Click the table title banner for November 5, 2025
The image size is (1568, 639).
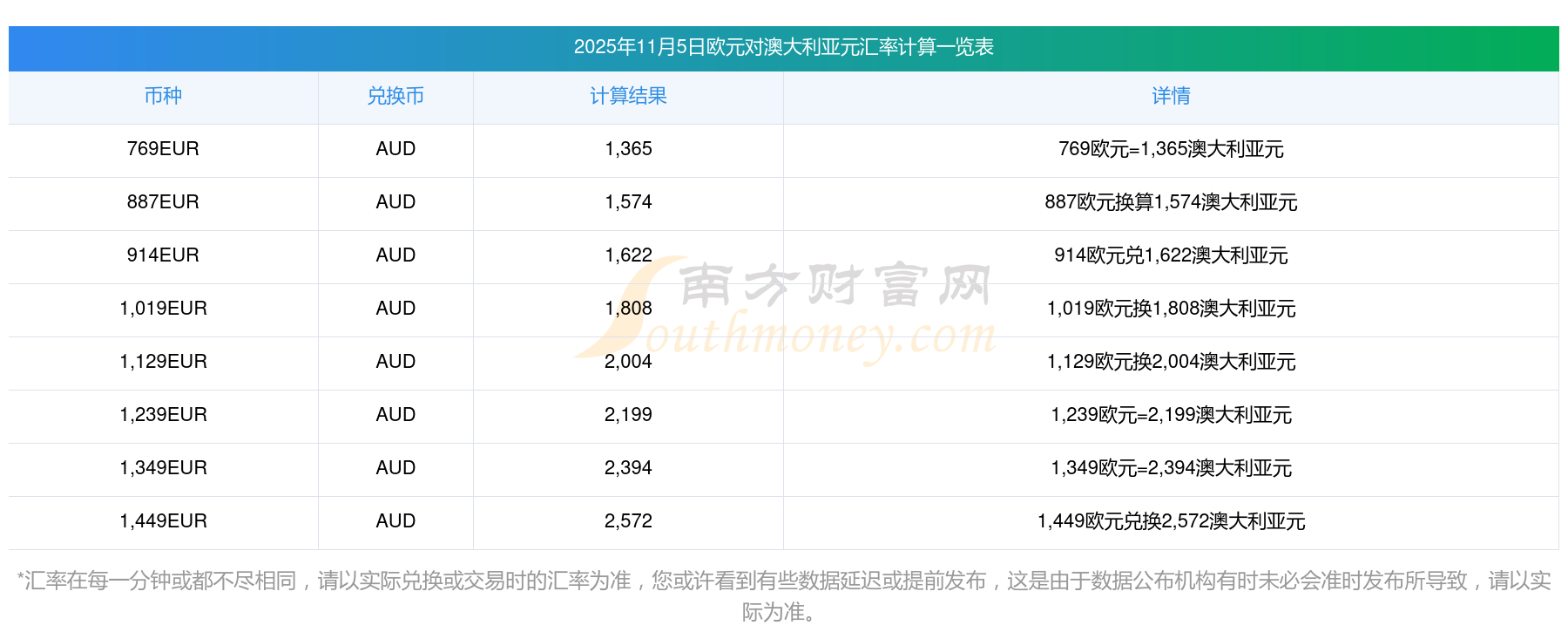click(783, 47)
